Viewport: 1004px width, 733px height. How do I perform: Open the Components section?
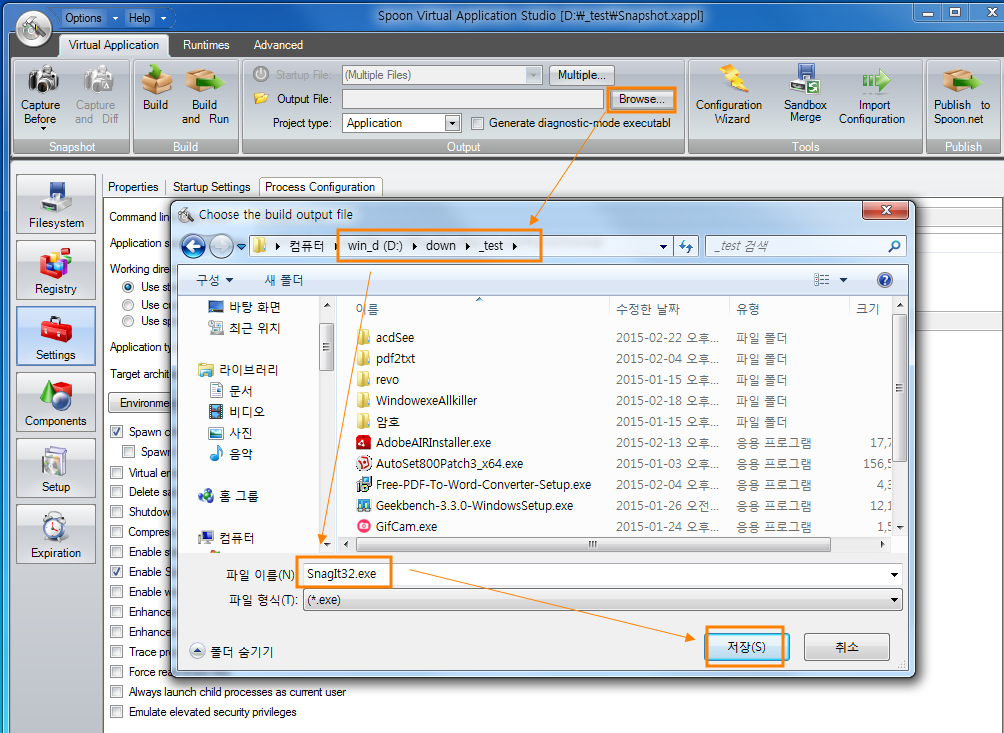pyautogui.click(x=56, y=402)
